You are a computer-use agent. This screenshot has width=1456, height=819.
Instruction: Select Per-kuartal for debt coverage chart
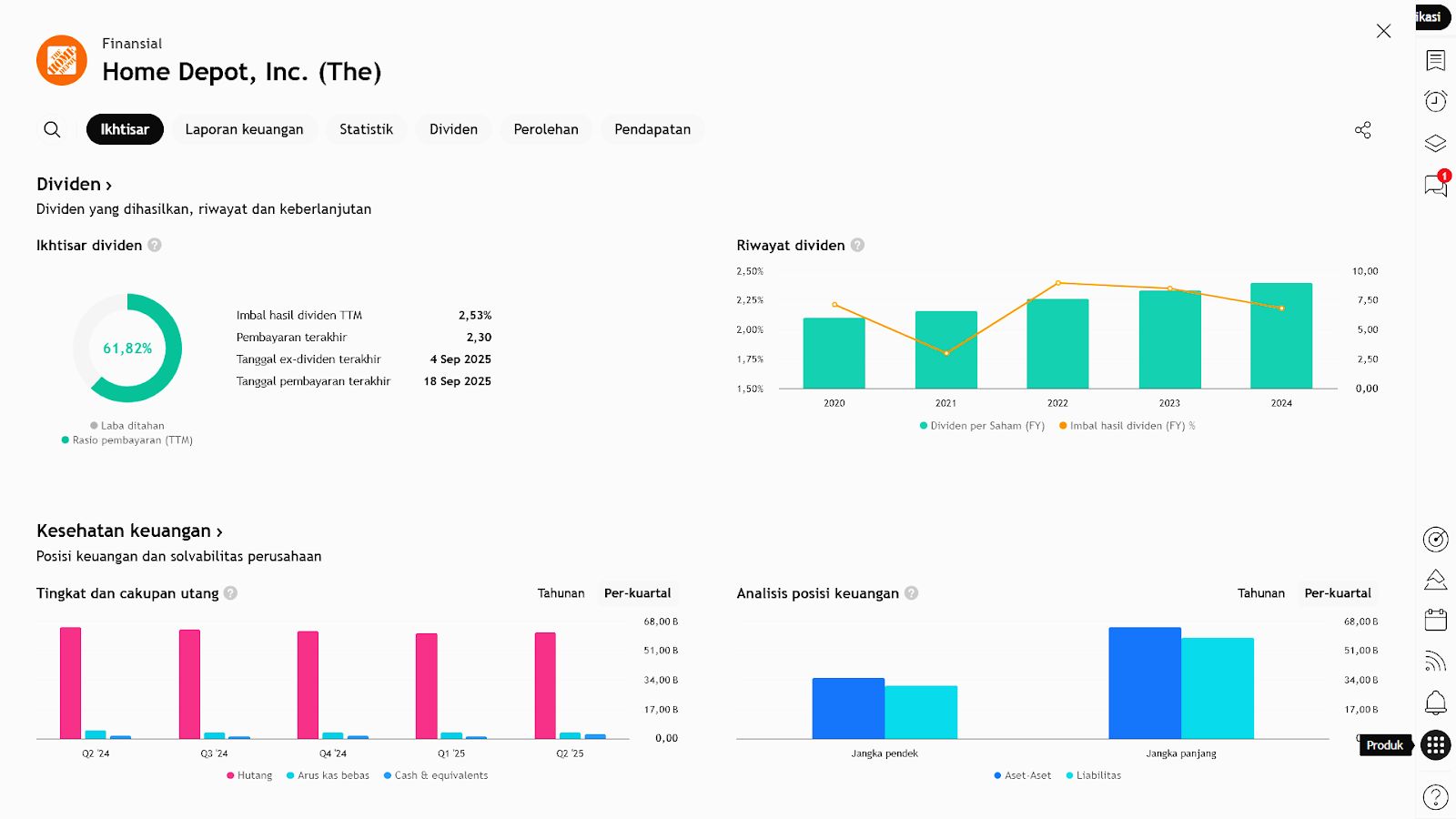(x=637, y=593)
